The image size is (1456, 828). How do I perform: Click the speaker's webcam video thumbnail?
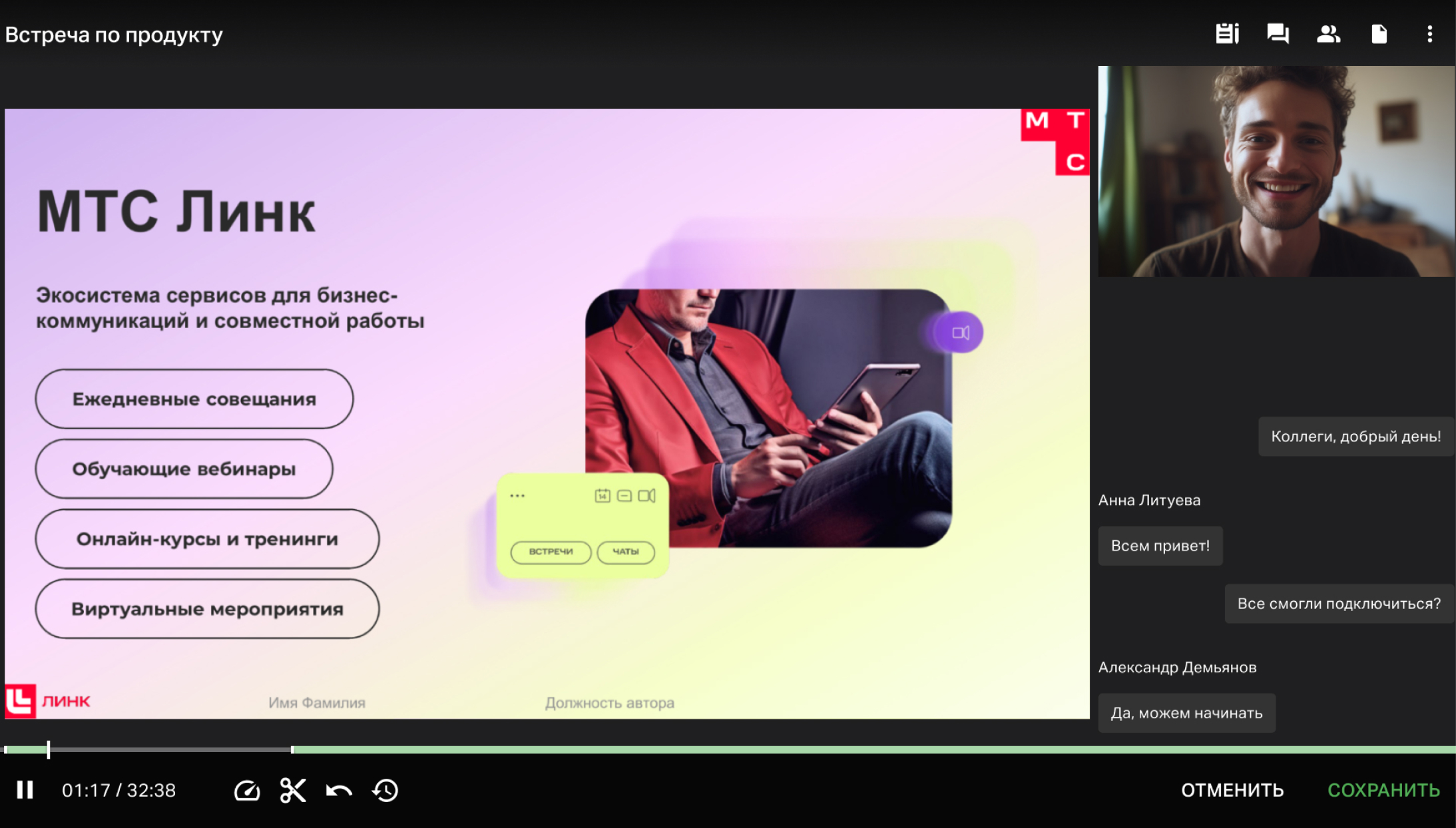tap(1276, 171)
